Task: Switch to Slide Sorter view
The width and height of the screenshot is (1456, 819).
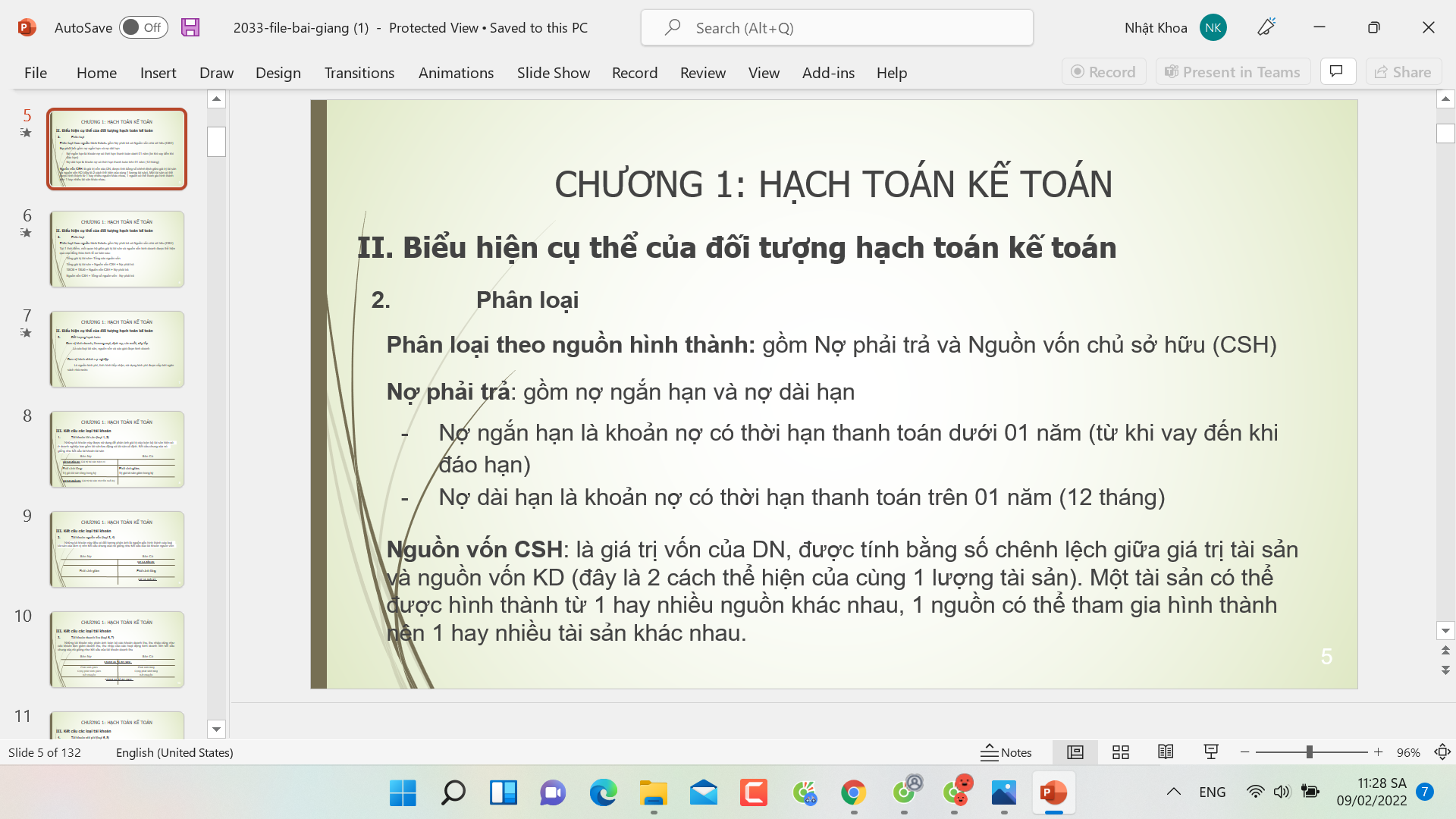Action: click(1120, 752)
